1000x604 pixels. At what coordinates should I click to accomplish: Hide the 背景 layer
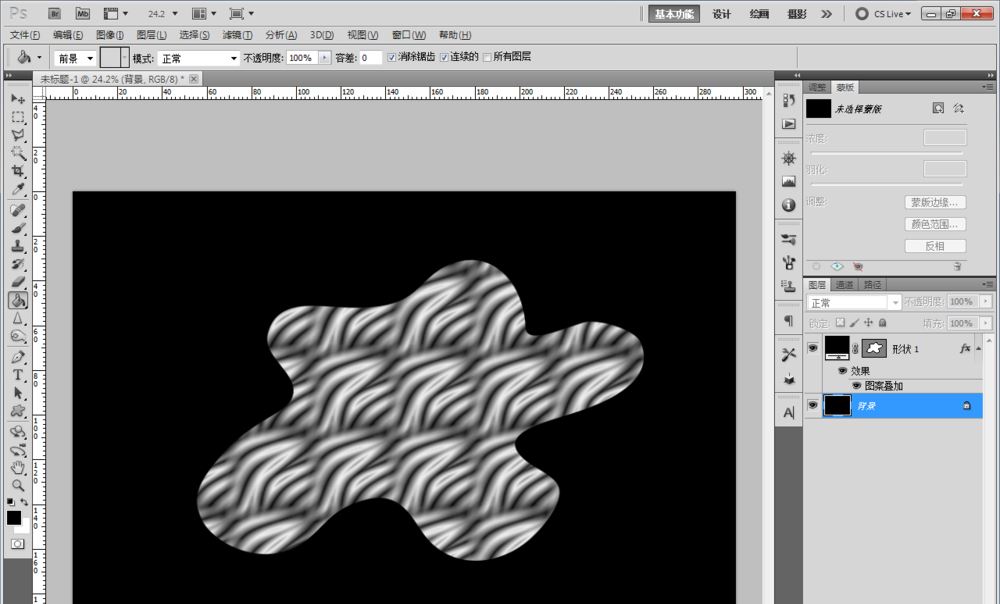tap(812, 405)
